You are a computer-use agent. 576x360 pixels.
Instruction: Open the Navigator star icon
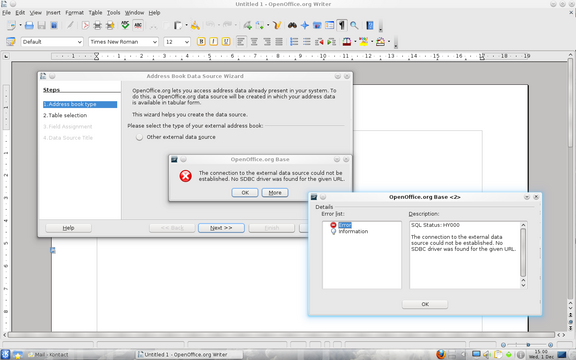coord(305,25)
